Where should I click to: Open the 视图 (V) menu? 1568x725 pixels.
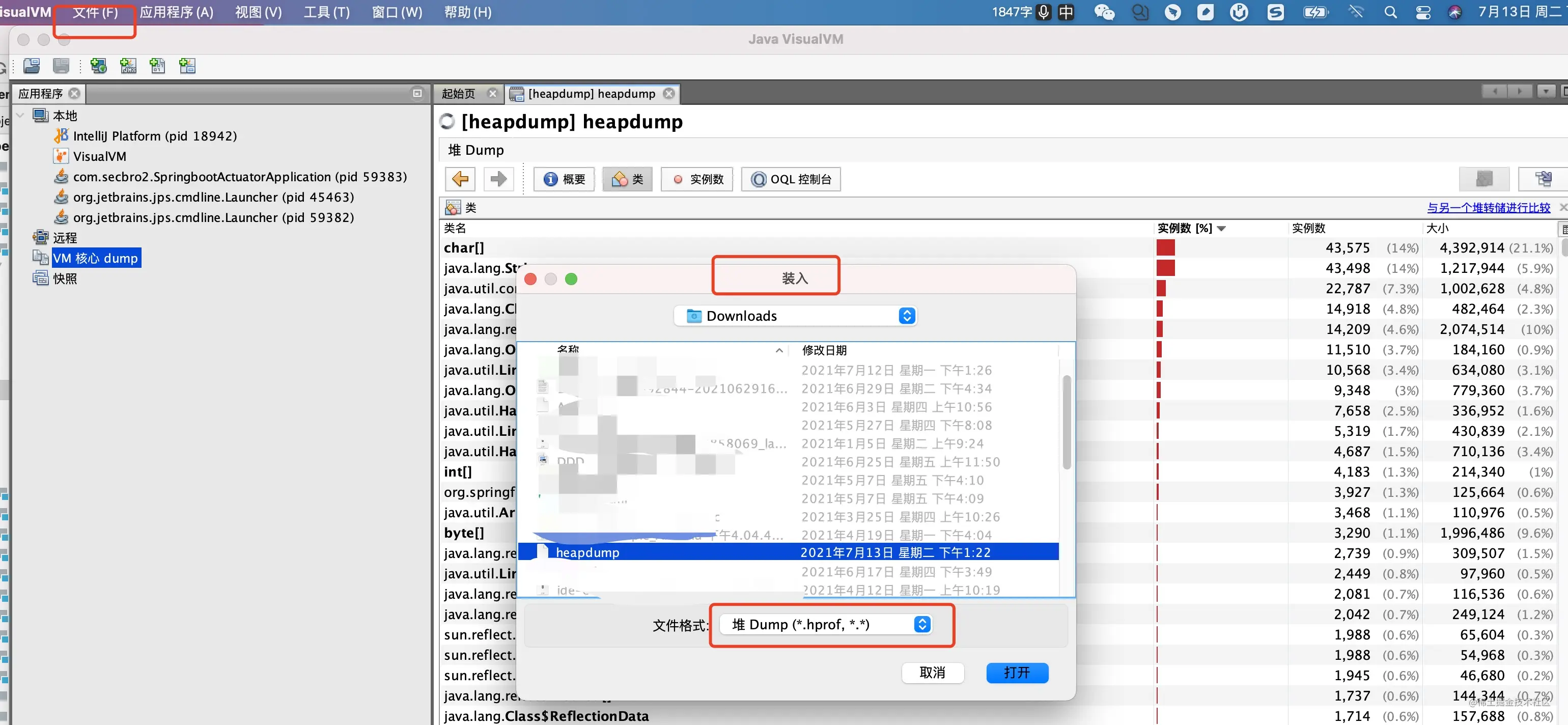(259, 12)
